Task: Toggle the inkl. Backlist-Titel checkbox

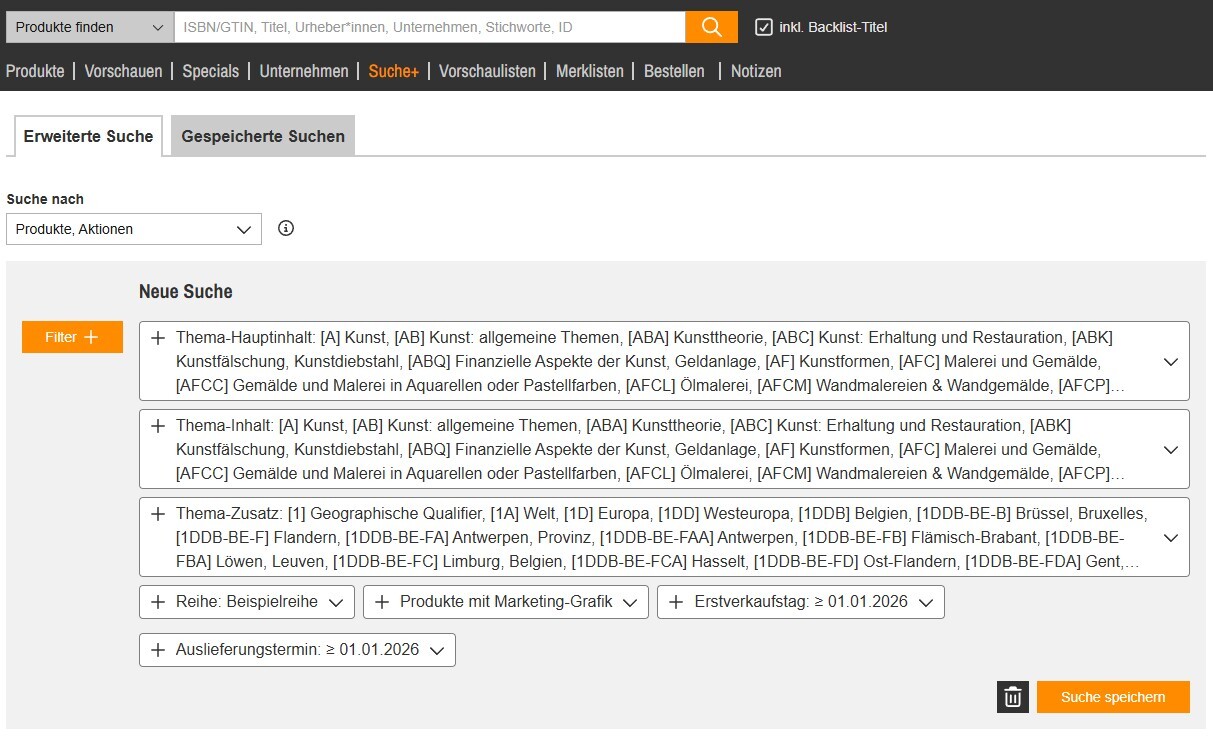Action: (x=764, y=27)
